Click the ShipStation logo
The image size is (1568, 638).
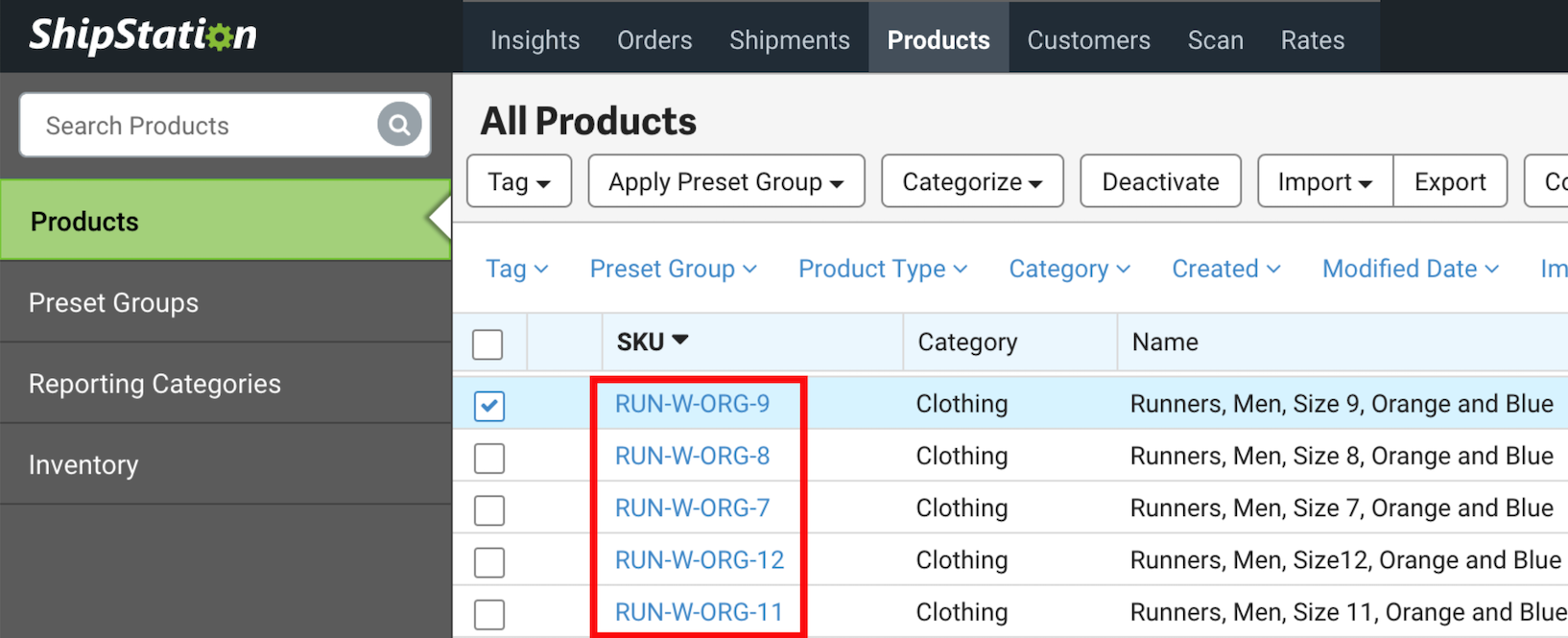[143, 35]
